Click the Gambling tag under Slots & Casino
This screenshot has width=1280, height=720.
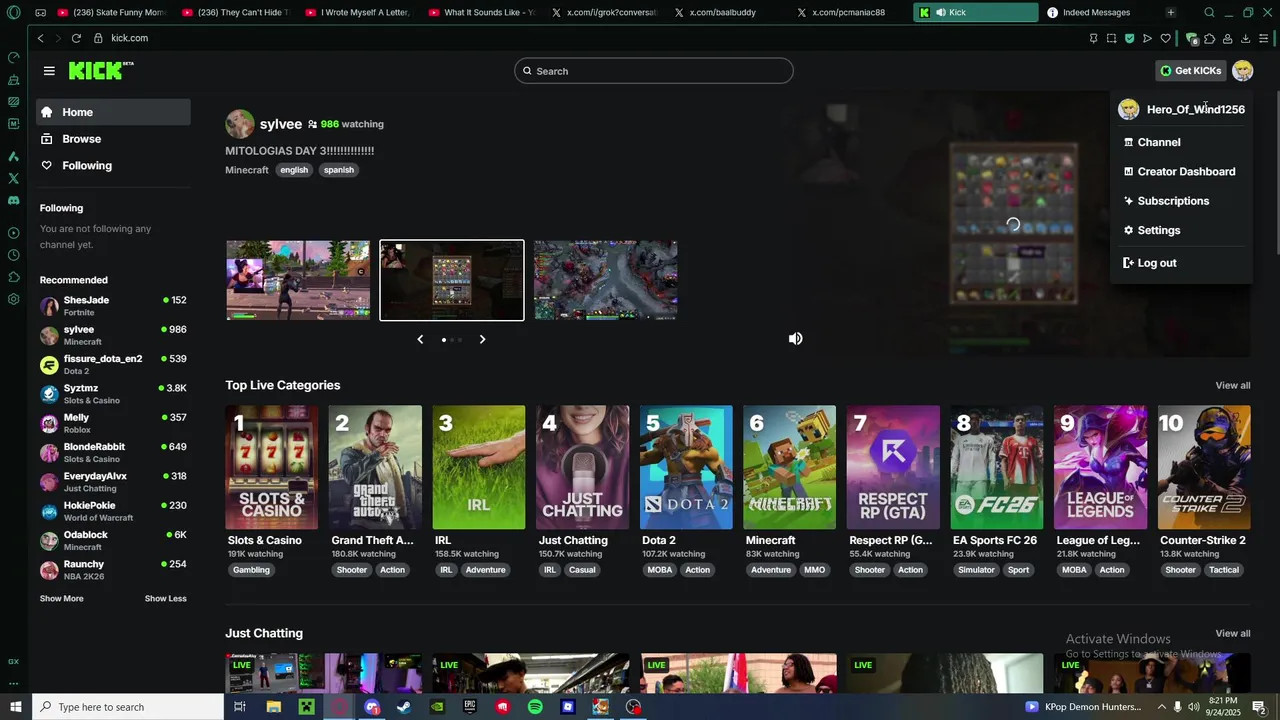coord(252,570)
